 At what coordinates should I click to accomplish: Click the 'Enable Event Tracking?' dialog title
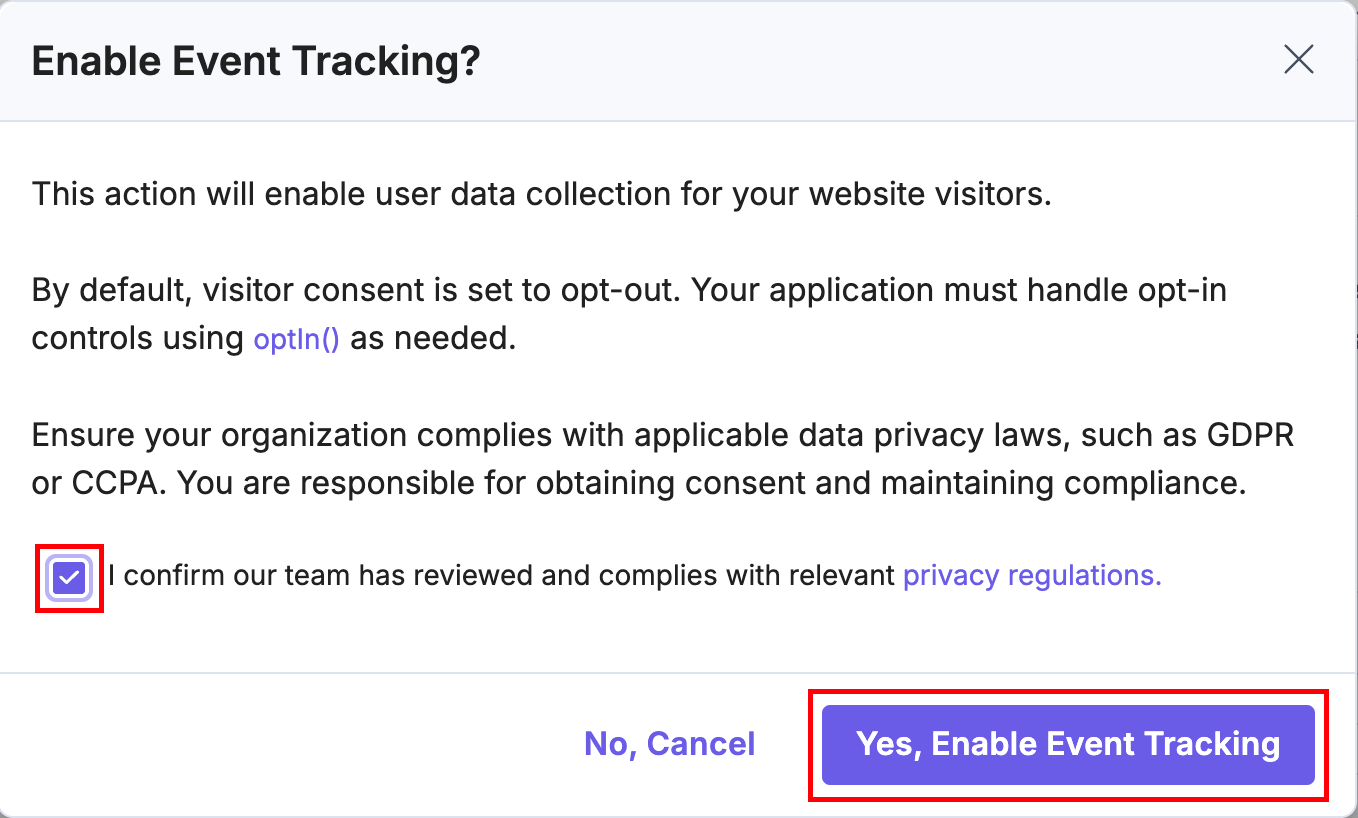pos(256,62)
